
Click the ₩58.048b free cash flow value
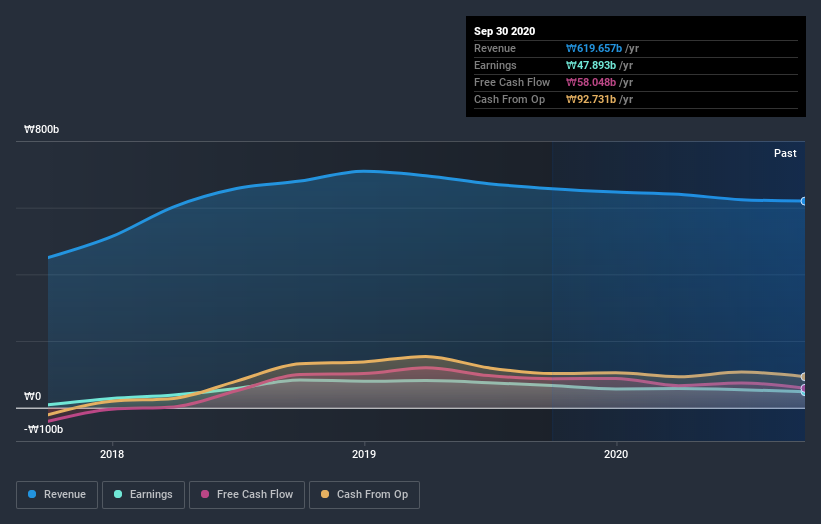(591, 83)
